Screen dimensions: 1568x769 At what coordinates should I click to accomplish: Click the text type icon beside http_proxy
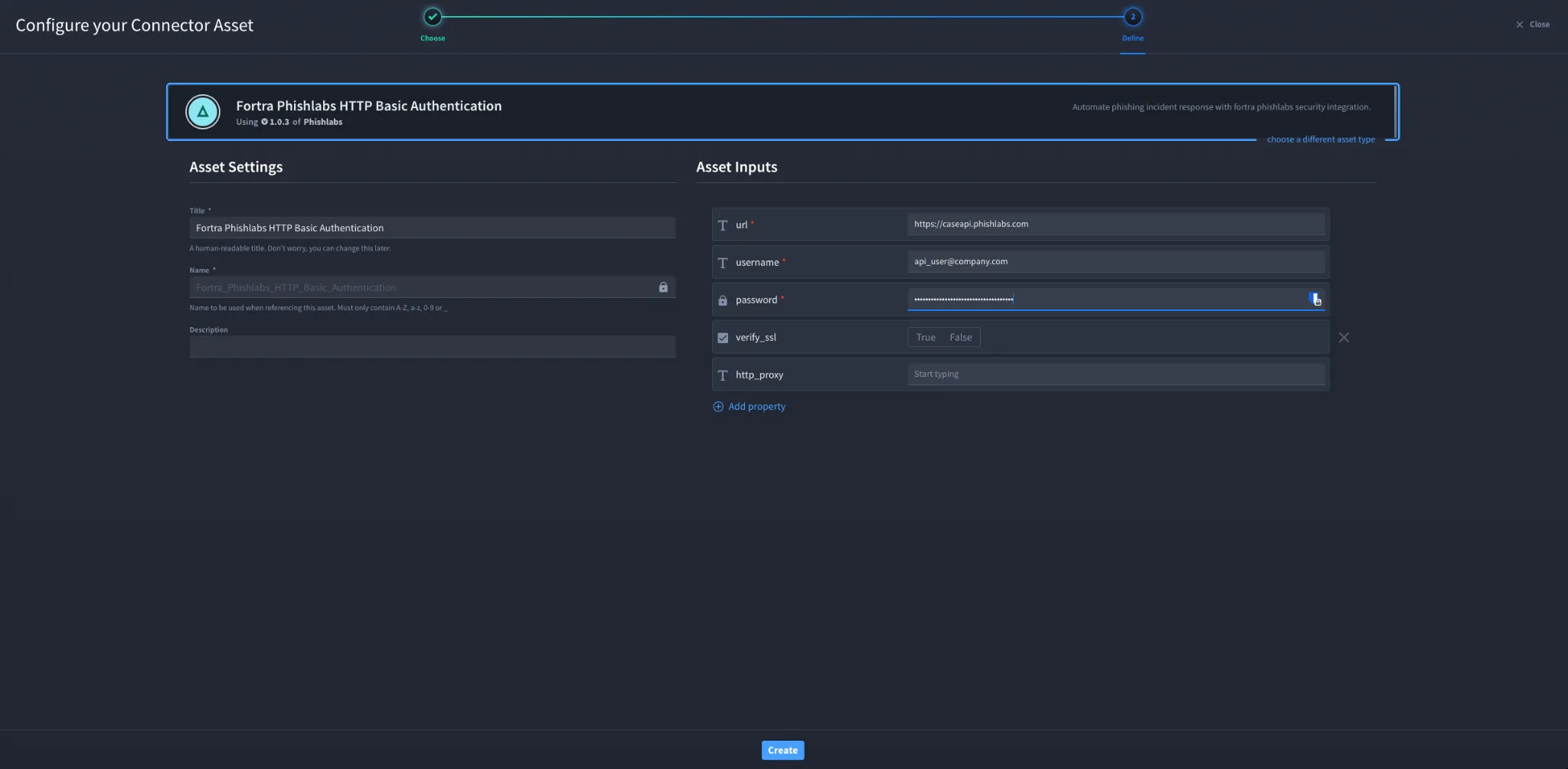tap(723, 375)
